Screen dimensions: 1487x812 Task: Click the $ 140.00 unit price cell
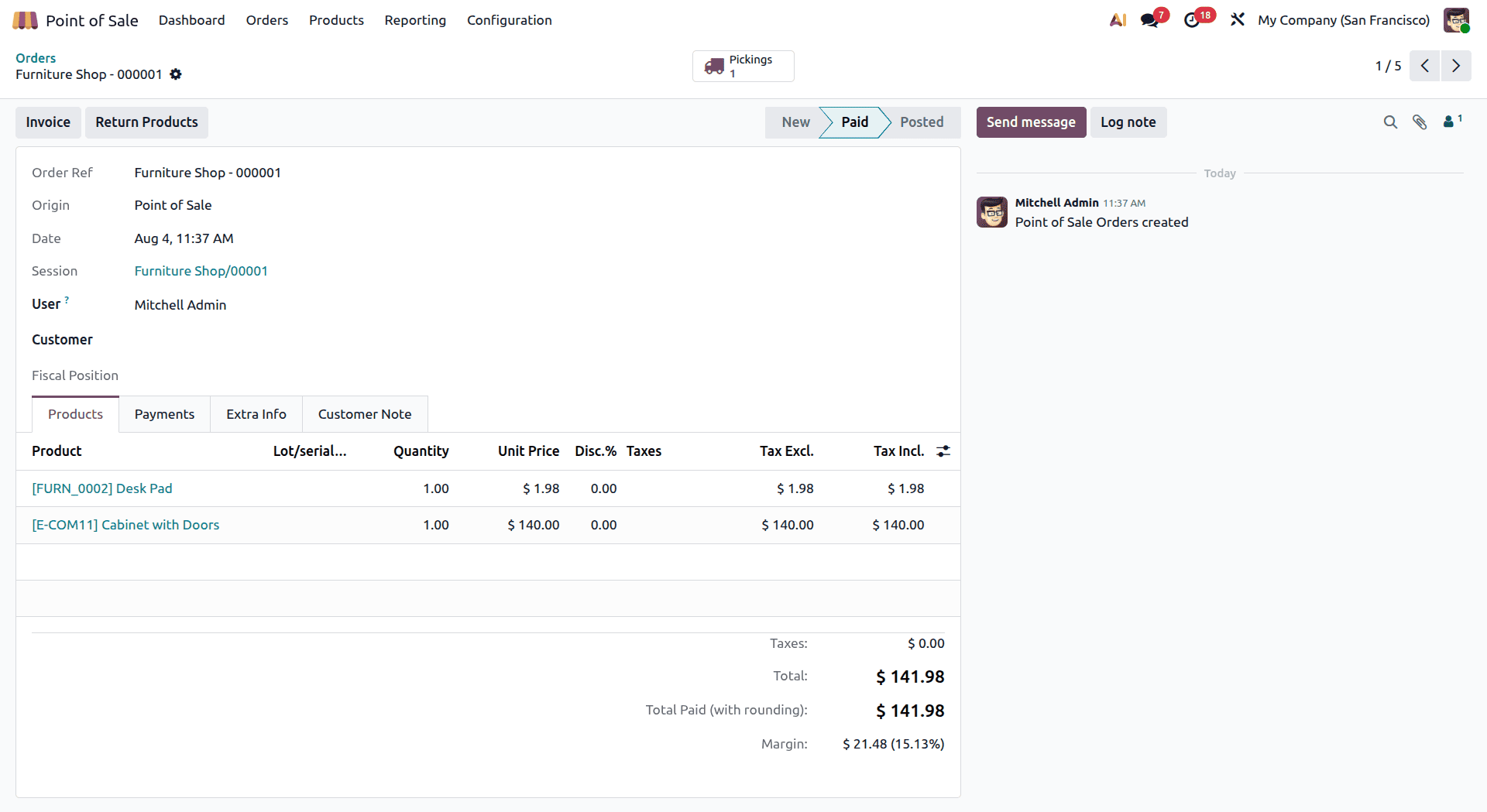click(533, 525)
